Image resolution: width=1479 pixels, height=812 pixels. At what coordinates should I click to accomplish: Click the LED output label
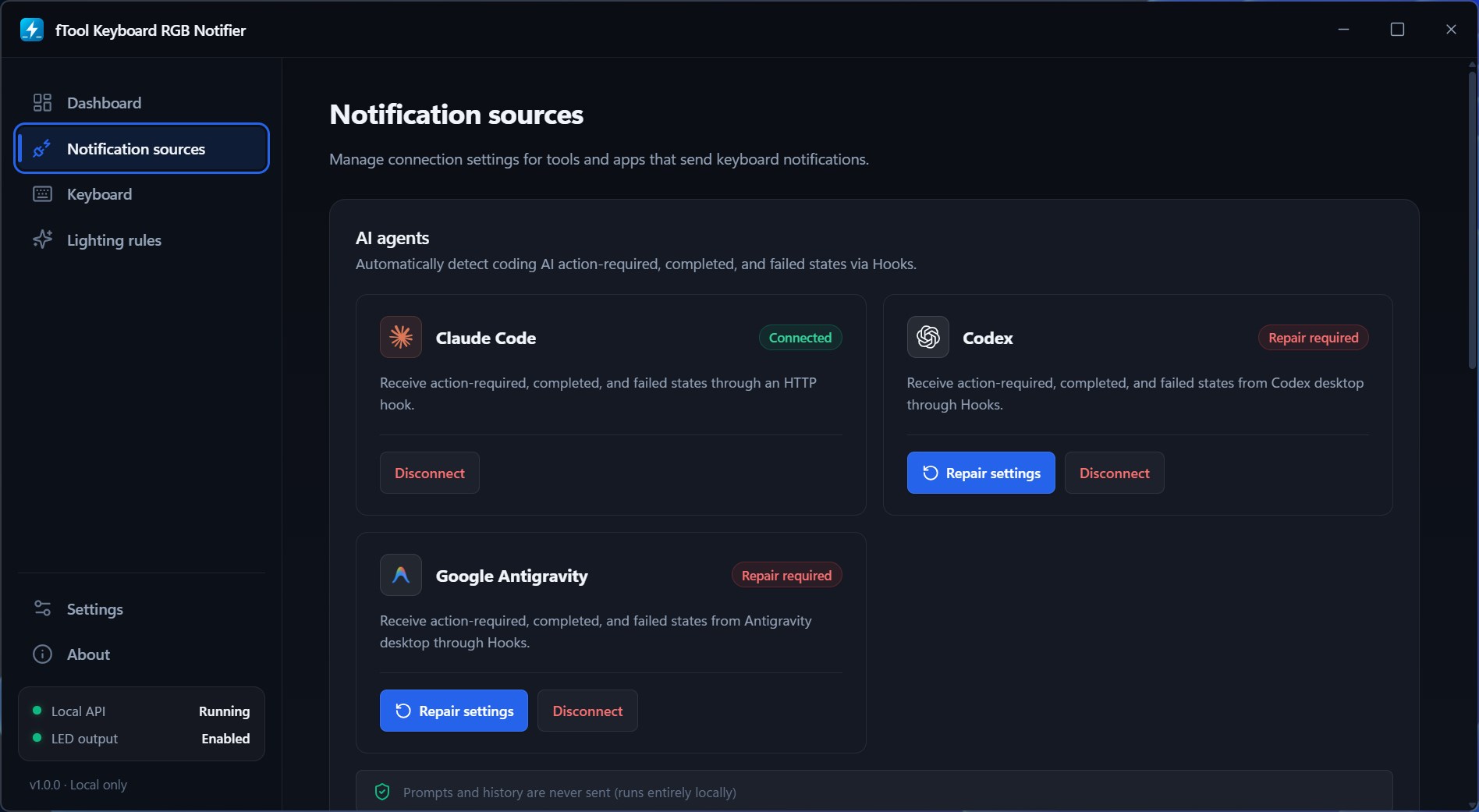pos(84,738)
